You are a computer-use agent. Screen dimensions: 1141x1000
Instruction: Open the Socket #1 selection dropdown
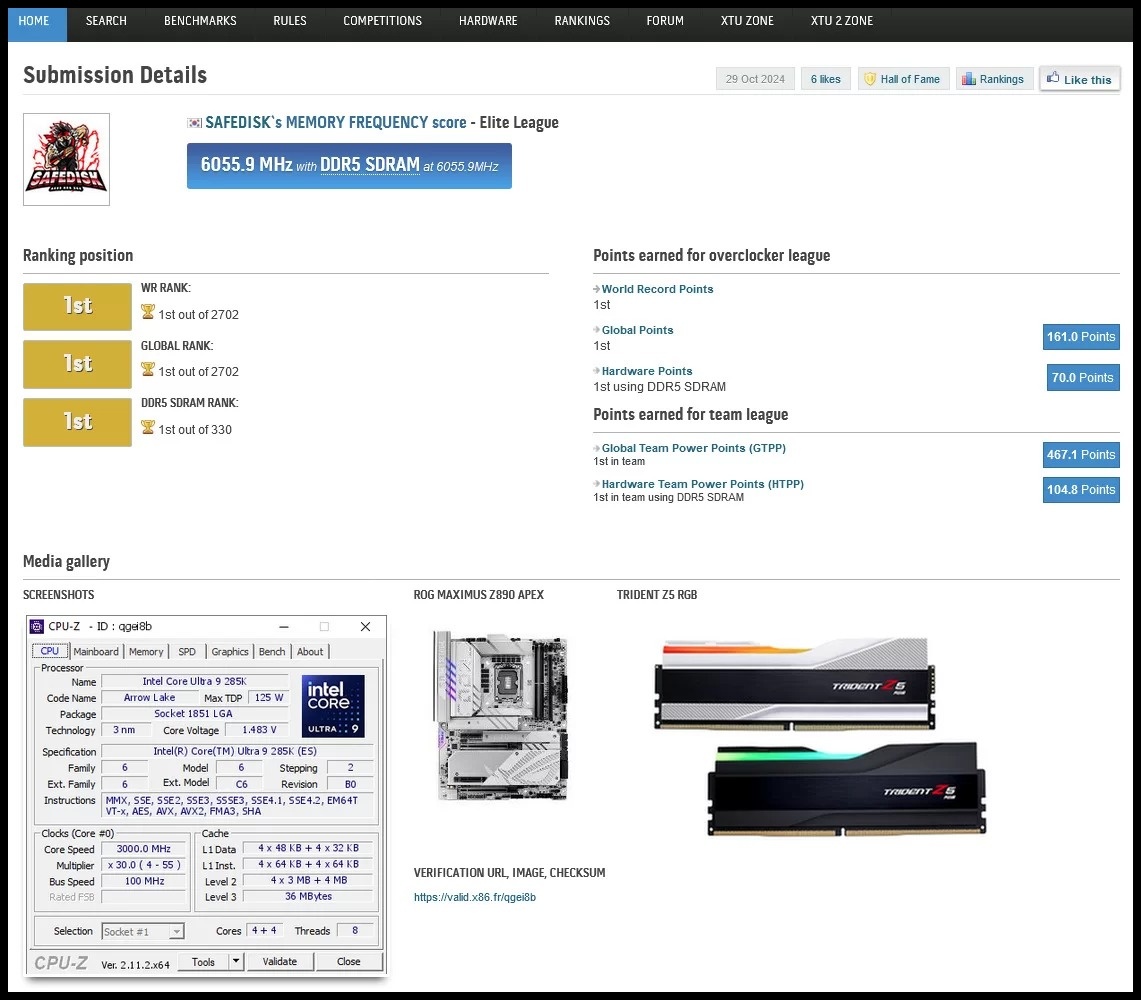[x=143, y=932]
